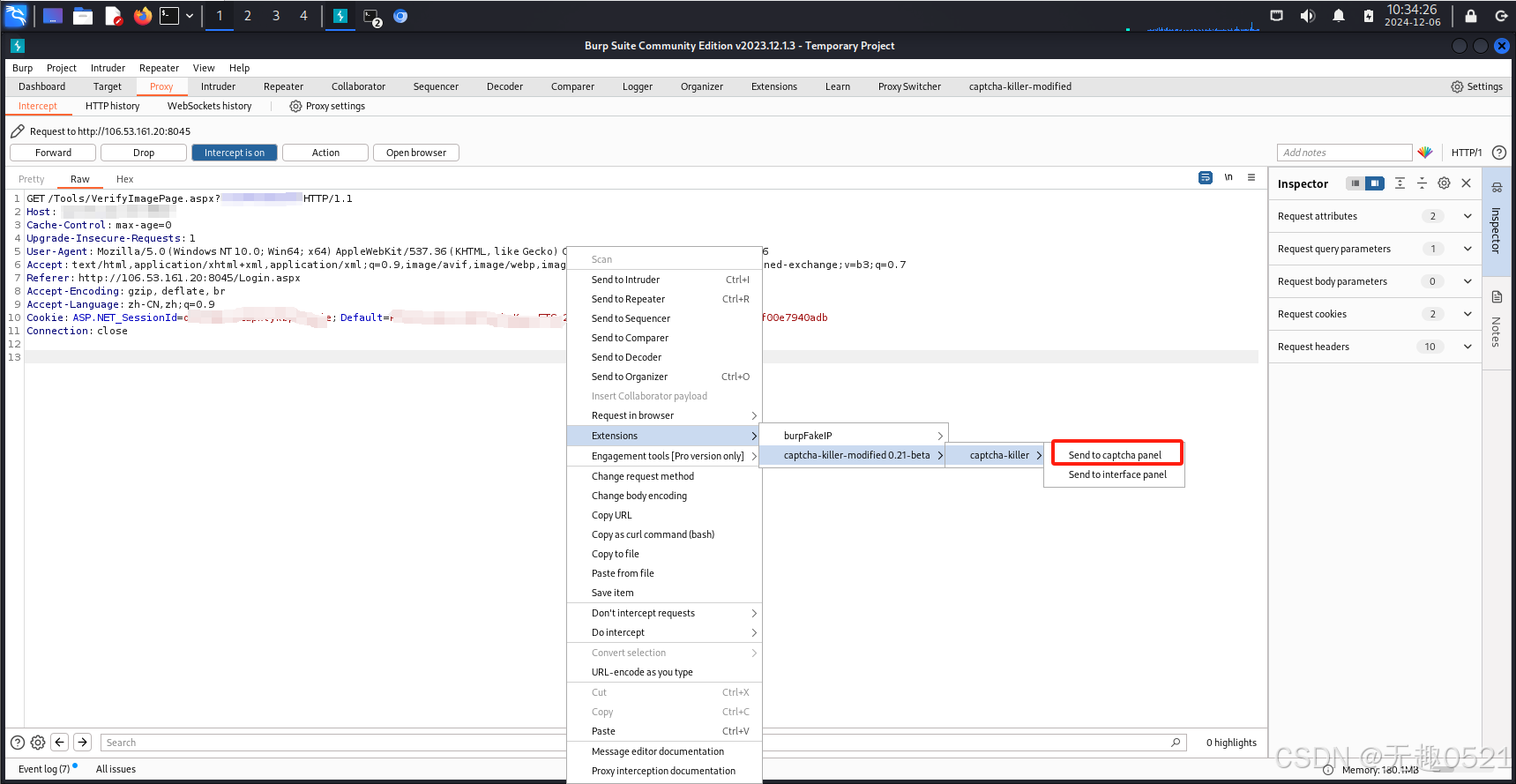Click the Forward button
The width and height of the screenshot is (1516, 784).
coord(53,153)
